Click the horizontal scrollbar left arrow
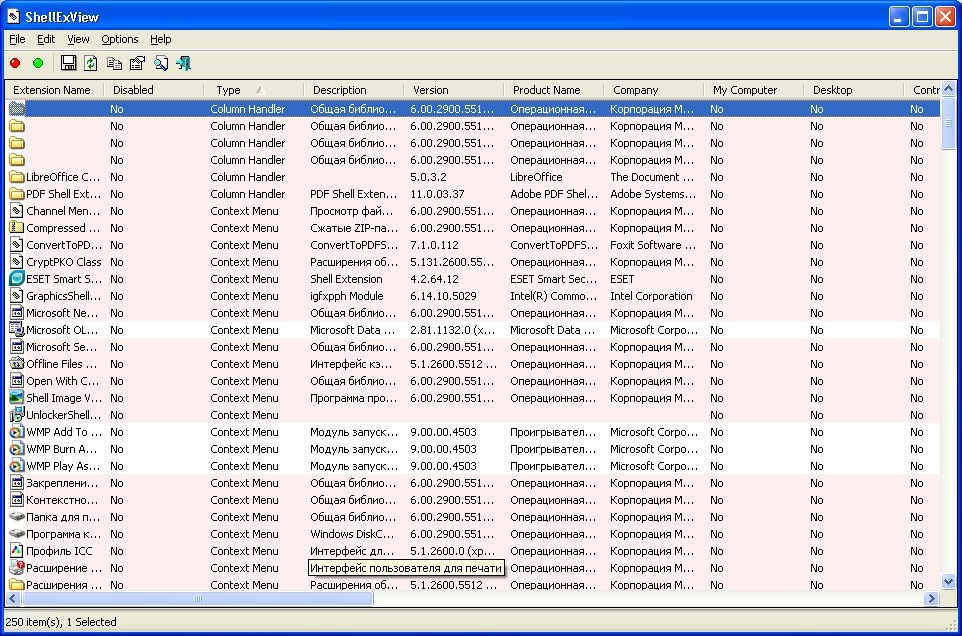This screenshot has height=636, width=962. click(13, 598)
